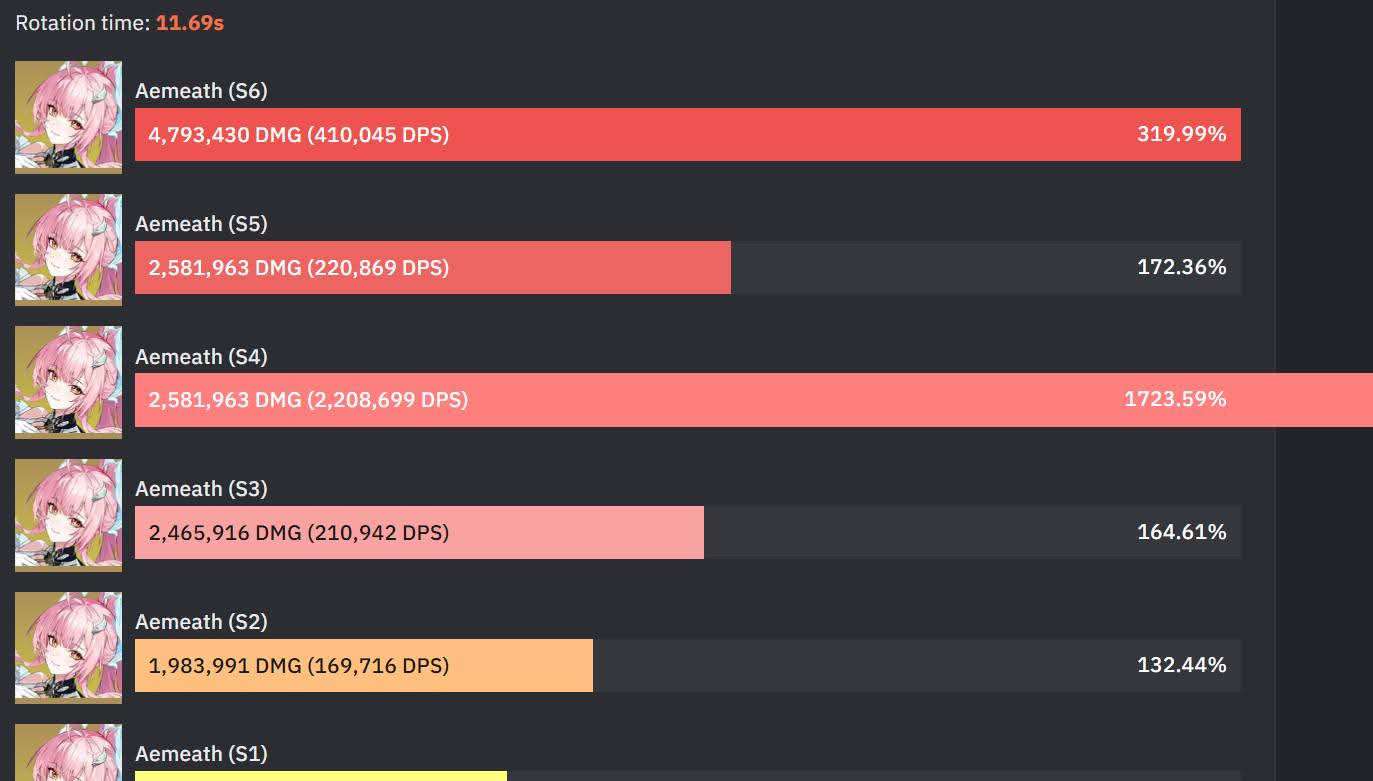The height and width of the screenshot is (781, 1373).
Task: Click the Aemeath (S2) name label
Action: [x=201, y=622]
